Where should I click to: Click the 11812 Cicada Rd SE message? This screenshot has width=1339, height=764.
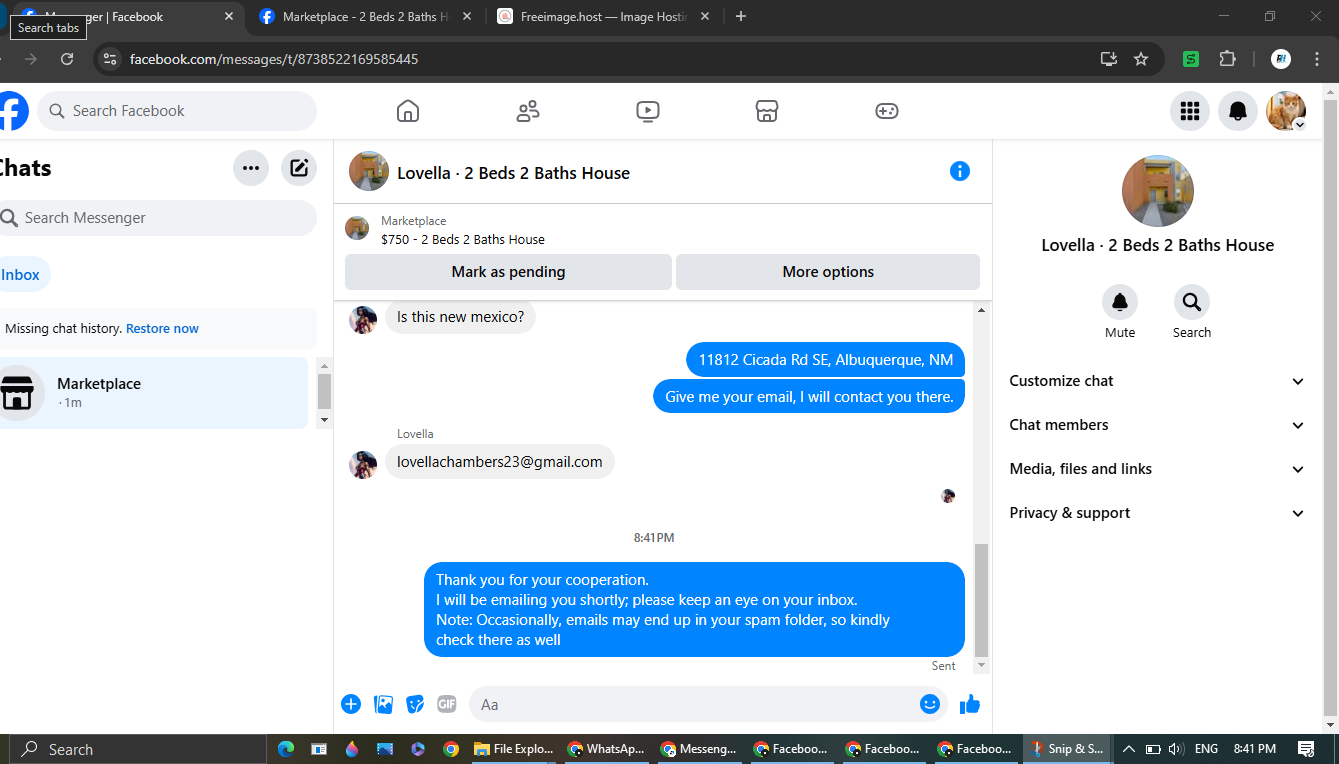click(826, 360)
